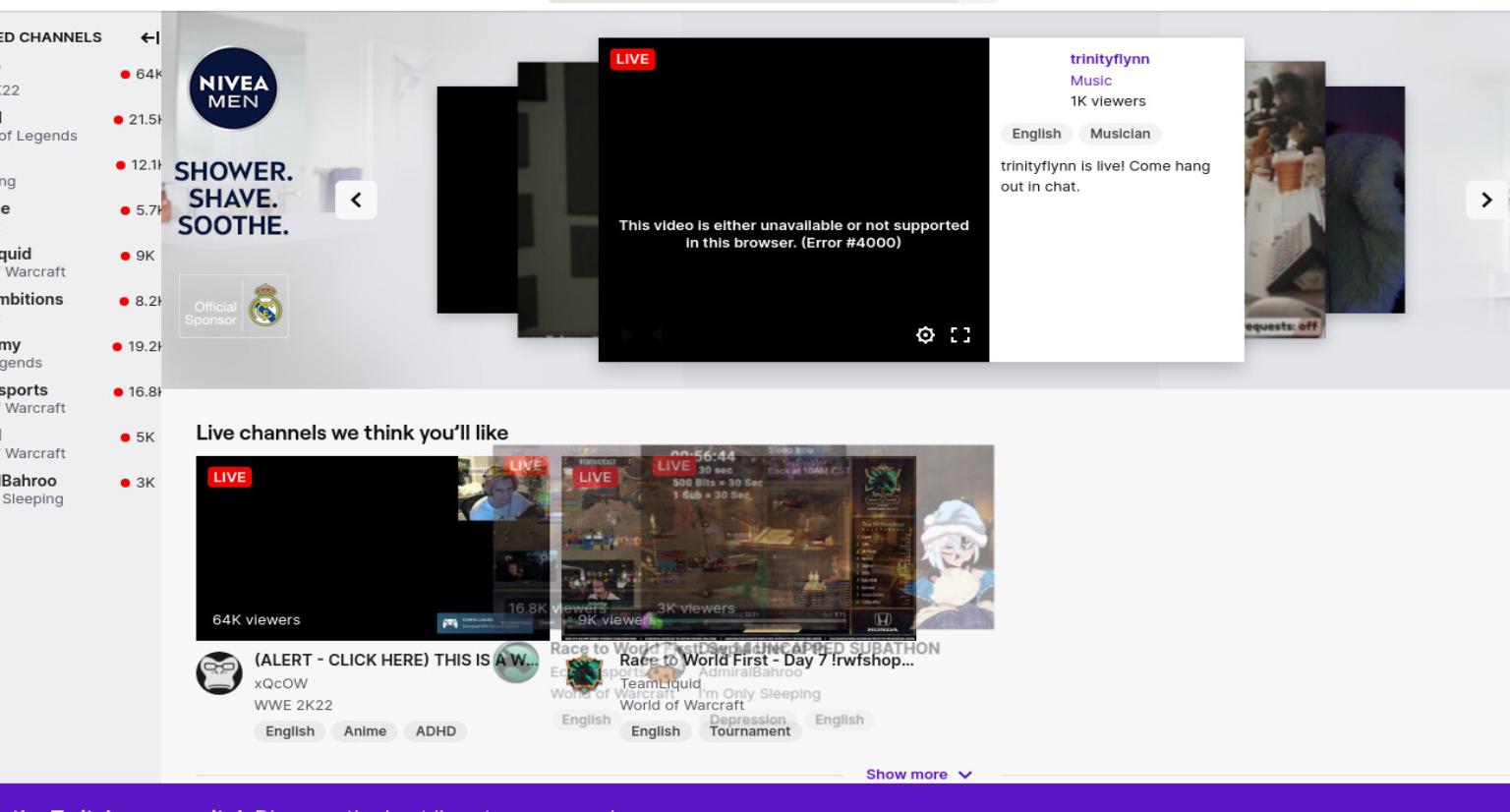The image size is (1510, 812).
Task: Open the Music category link
Action: point(1091,81)
